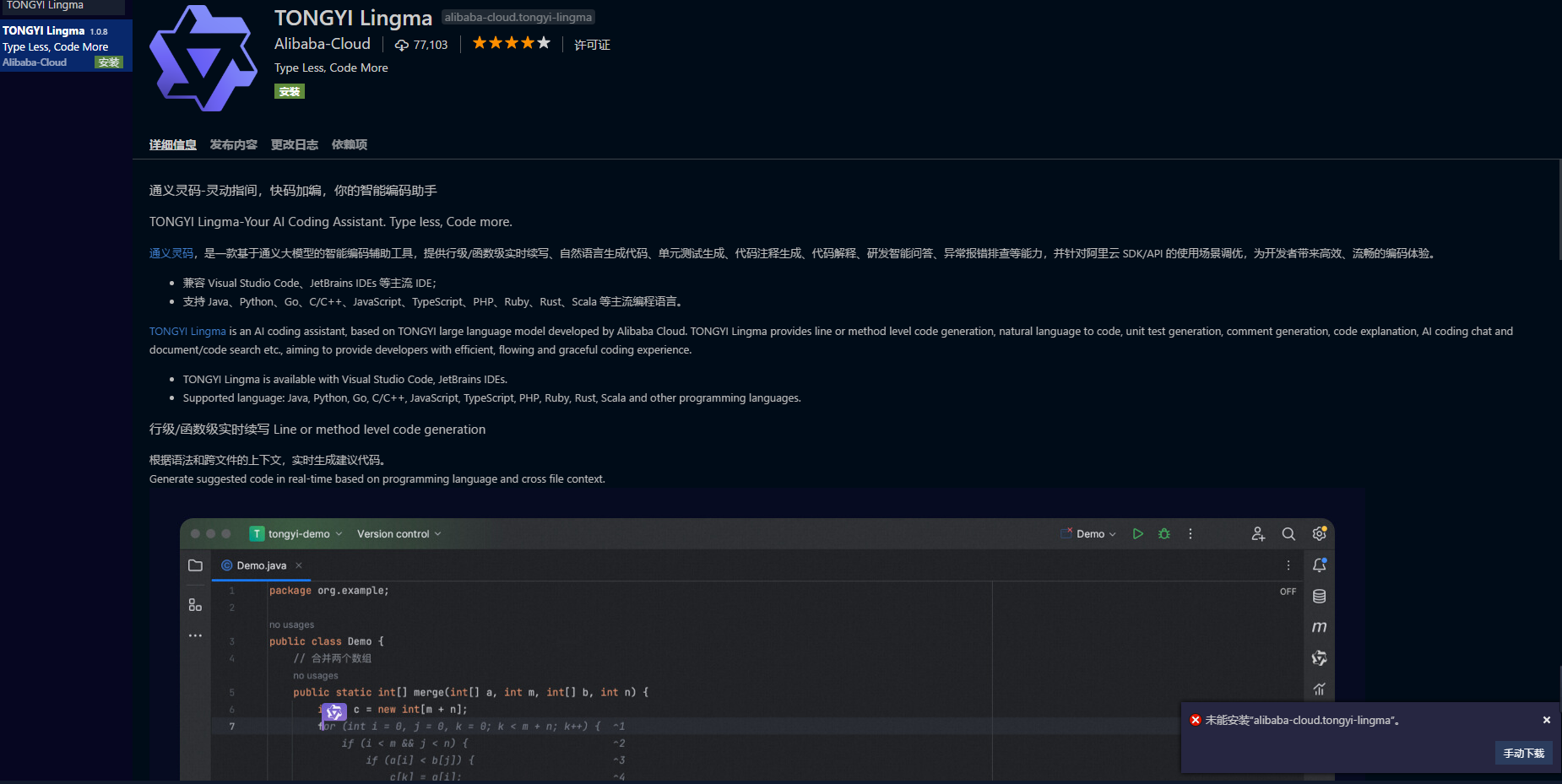
Task: Click the search magnifier icon in the demo
Action: (x=1288, y=533)
